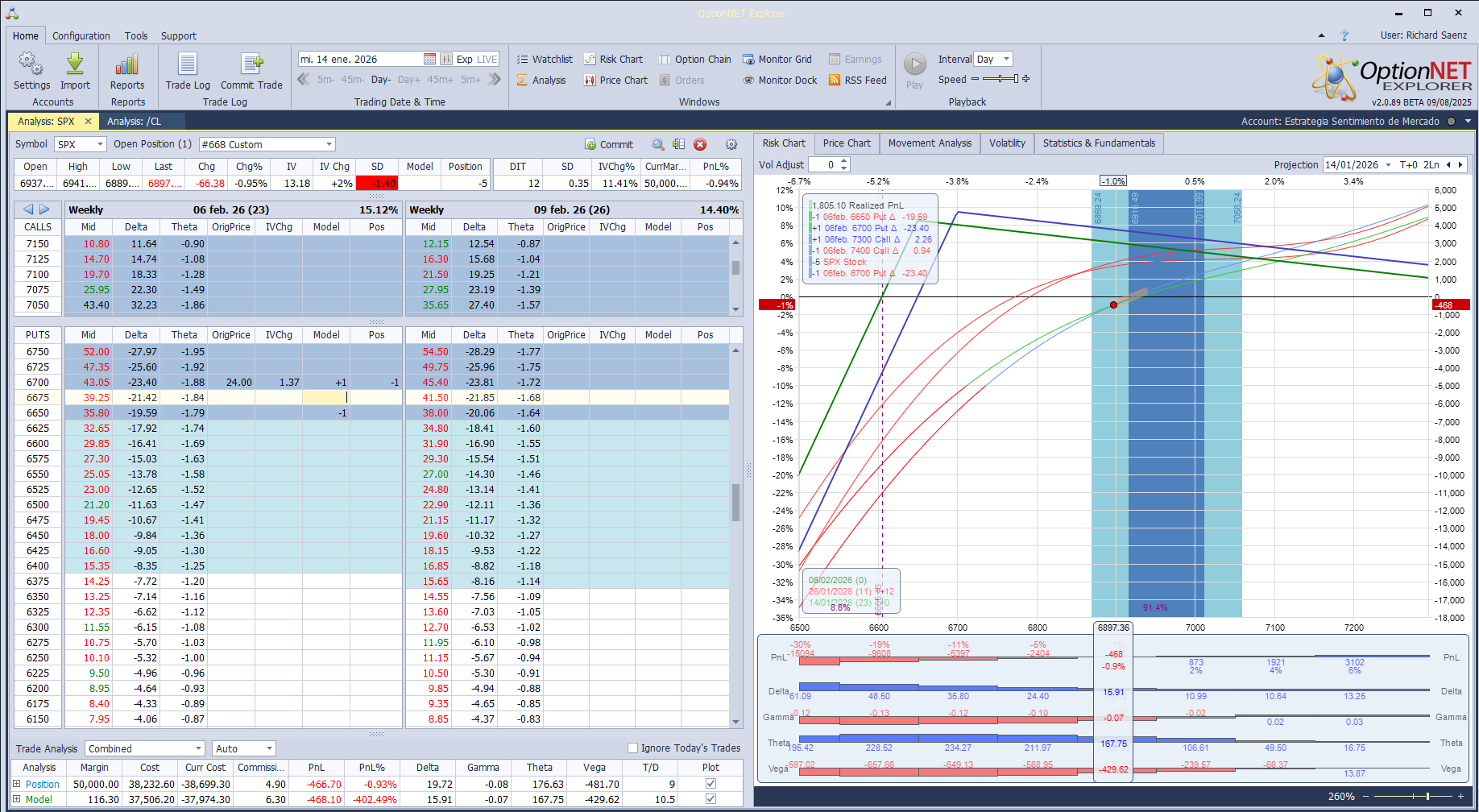This screenshot has width=1479, height=812.
Task: Open the Monitor Grid window
Action: coord(777,59)
